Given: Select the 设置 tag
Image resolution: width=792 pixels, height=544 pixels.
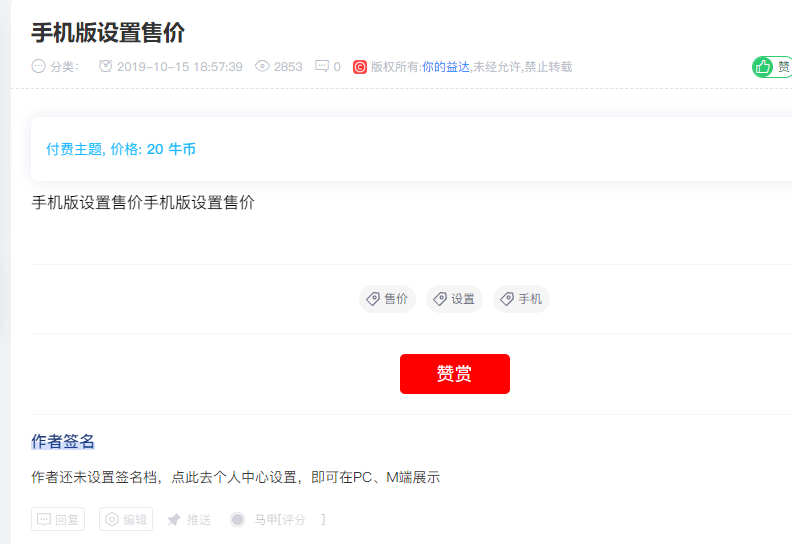Looking at the screenshot, I should coord(454,299).
